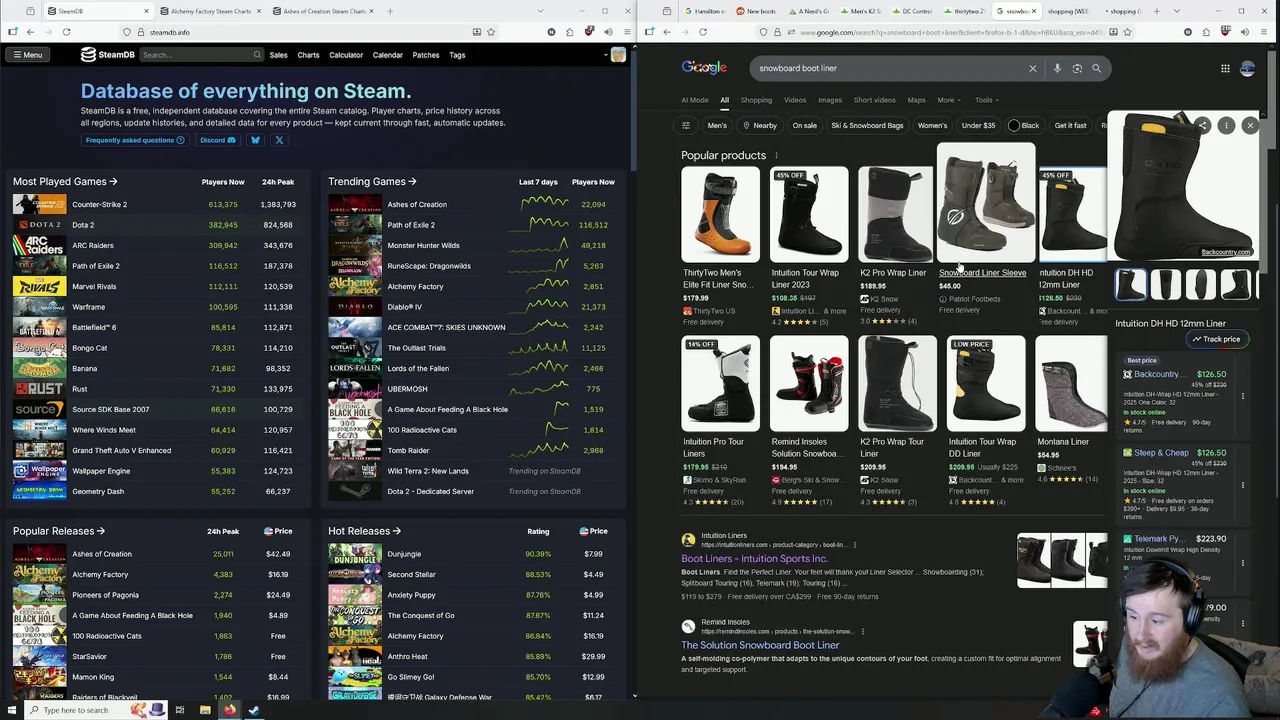Click Google logo in search page
Screen dimensions: 1280x720
pos(704,68)
